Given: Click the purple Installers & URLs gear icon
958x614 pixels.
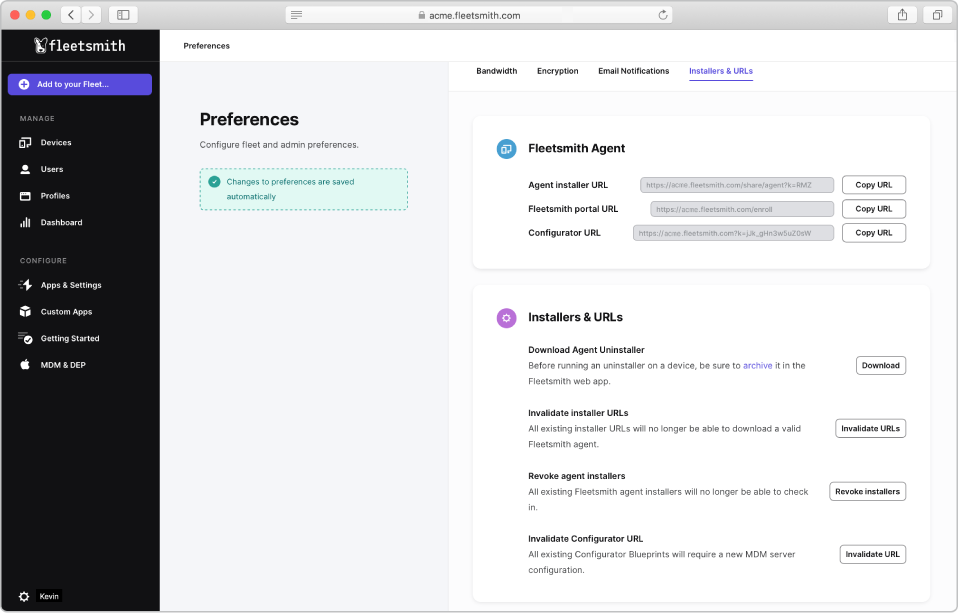Looking at the screenshot, I should [x=506, y=318].
